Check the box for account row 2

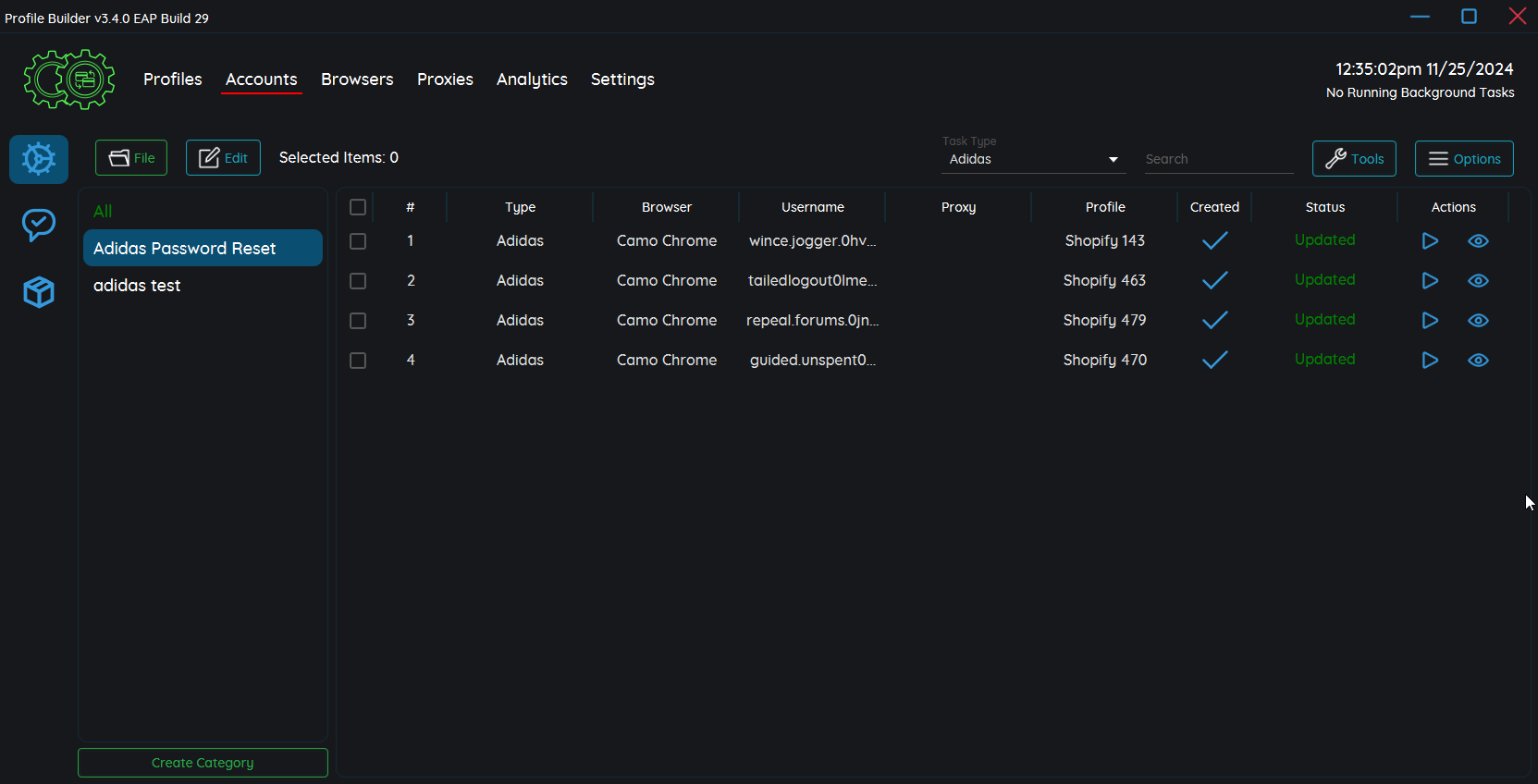click(x=358, y=281)
